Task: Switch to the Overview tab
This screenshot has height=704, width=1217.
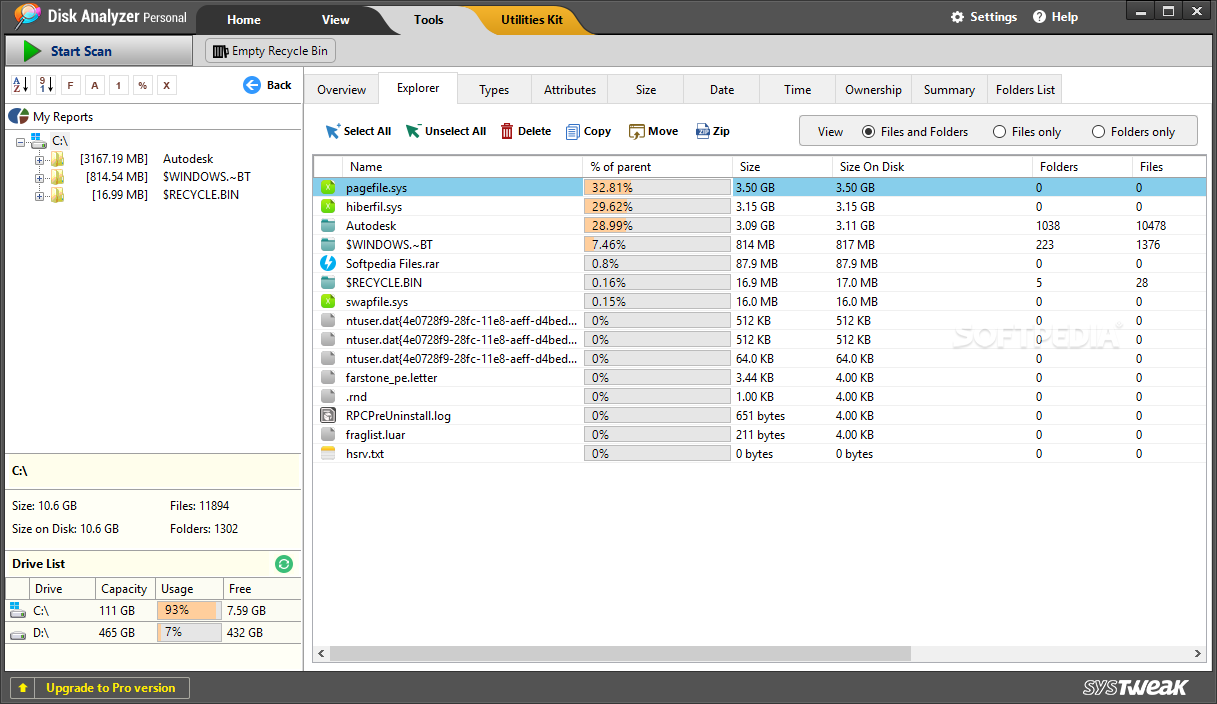Action: [x=342, y=90]
